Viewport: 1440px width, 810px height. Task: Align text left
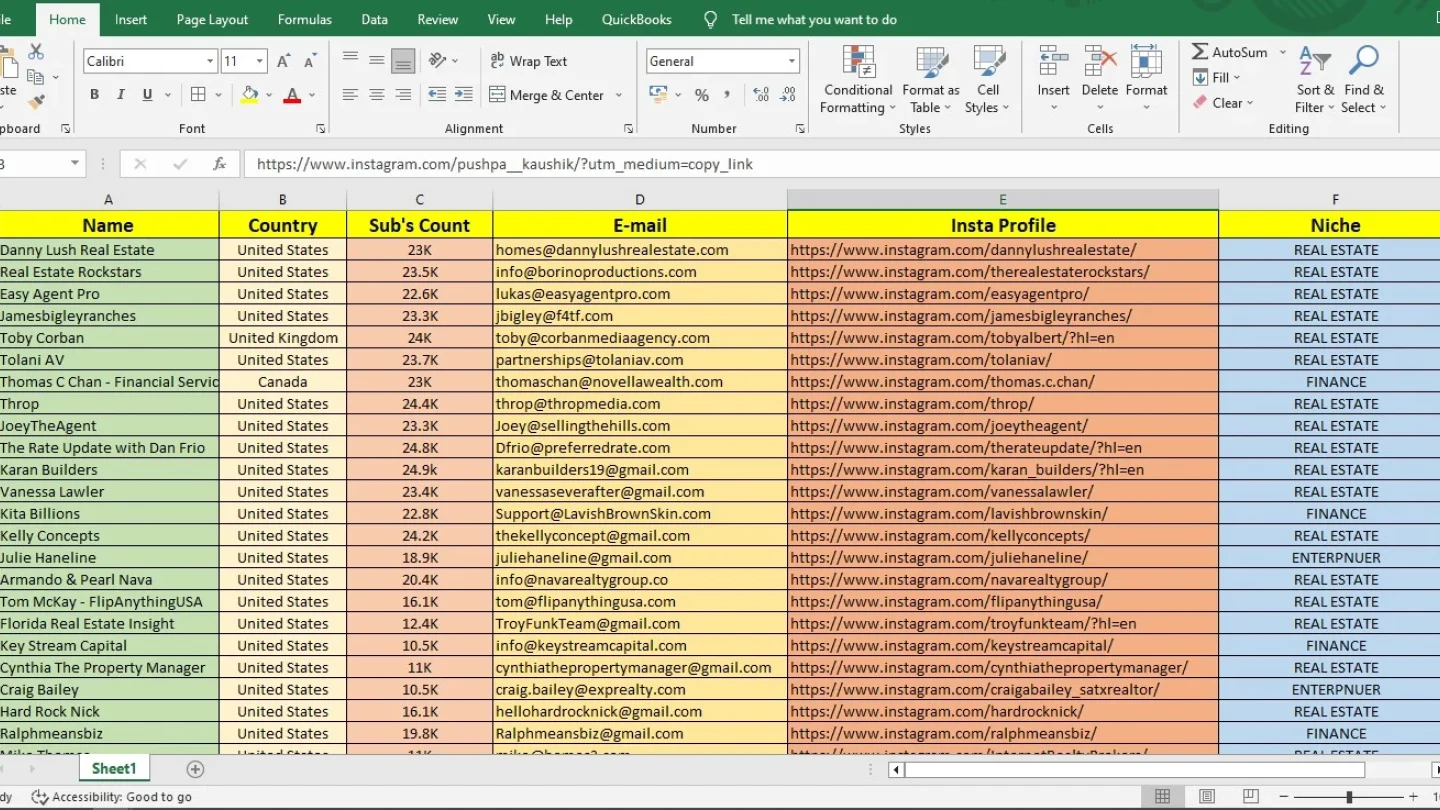(350, 95)
